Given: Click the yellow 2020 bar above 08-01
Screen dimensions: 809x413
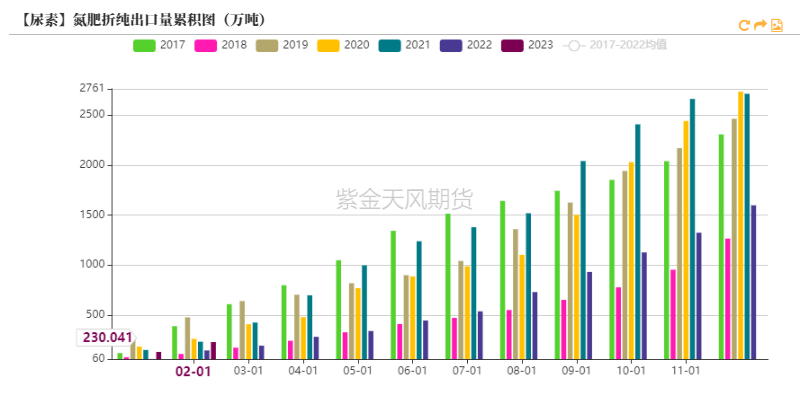Looking at the screenshot, I should click(x=522, y=307).
